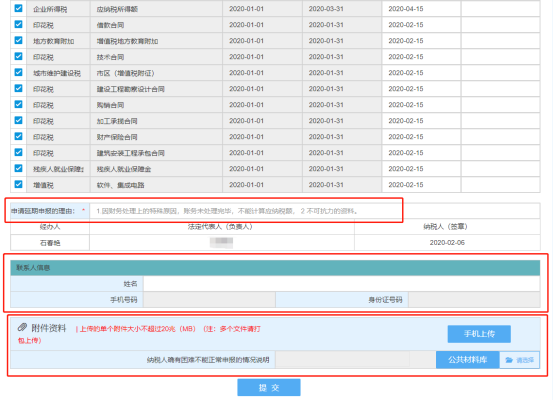554x401 pixels.
Task: Click the 手机上传 button
Action: point(479,334)
